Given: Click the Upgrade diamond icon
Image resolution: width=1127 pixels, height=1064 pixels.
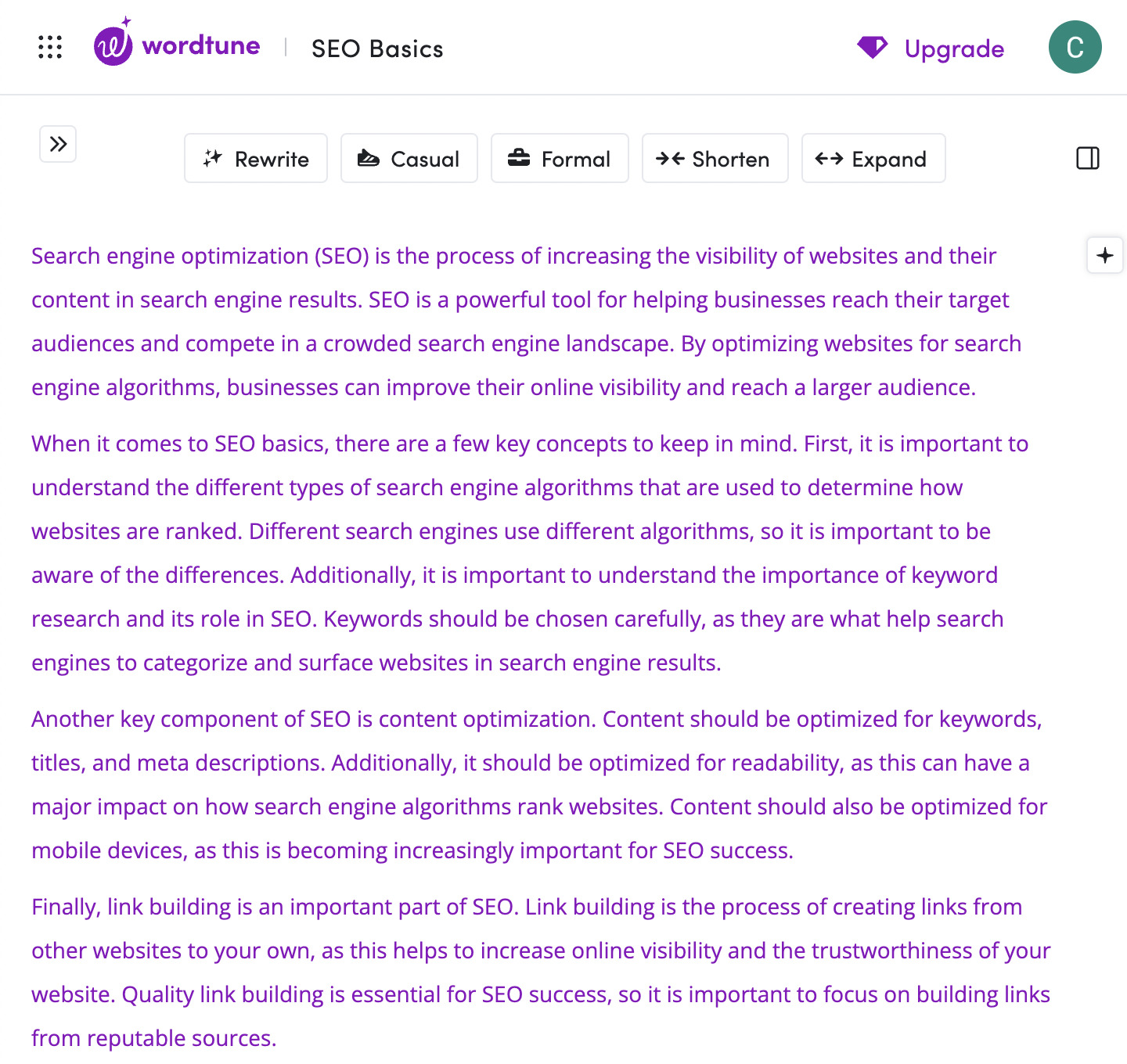Looking at the screenshot, I should [x=872, y=48].
